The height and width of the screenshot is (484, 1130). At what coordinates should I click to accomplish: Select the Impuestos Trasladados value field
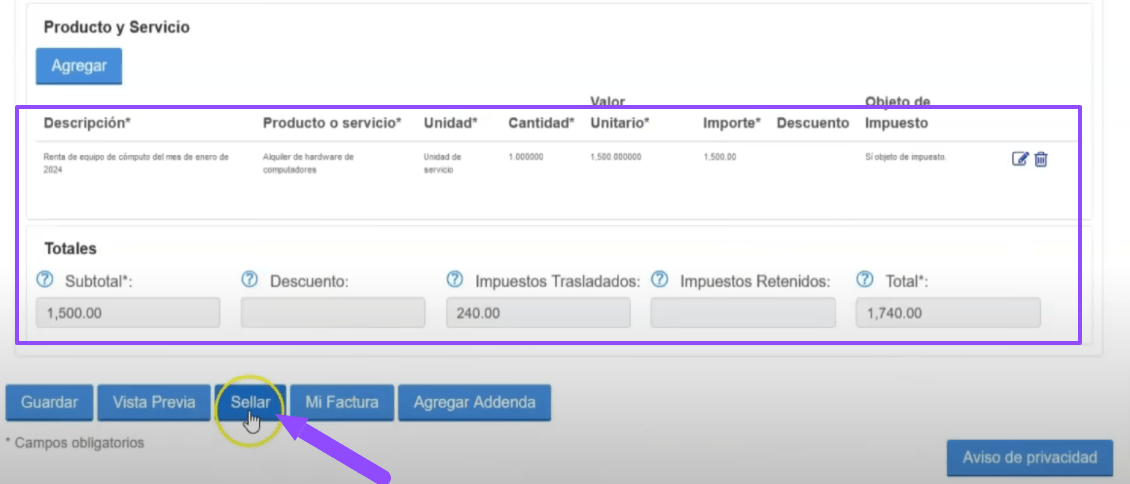tap(538, 313)
